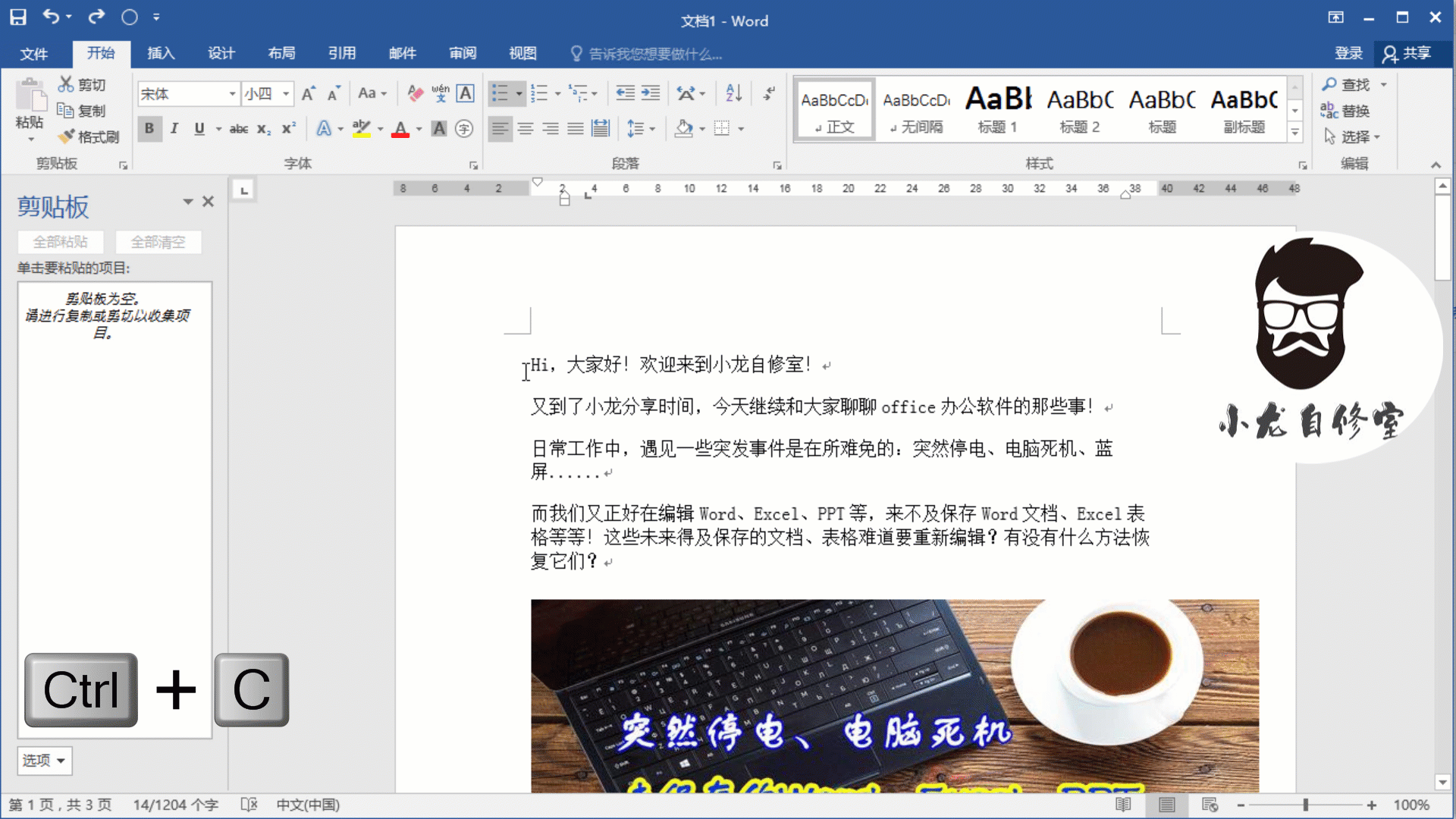Click the Sign in (登录) link
1456x819 pixels.
(1348, 53)
